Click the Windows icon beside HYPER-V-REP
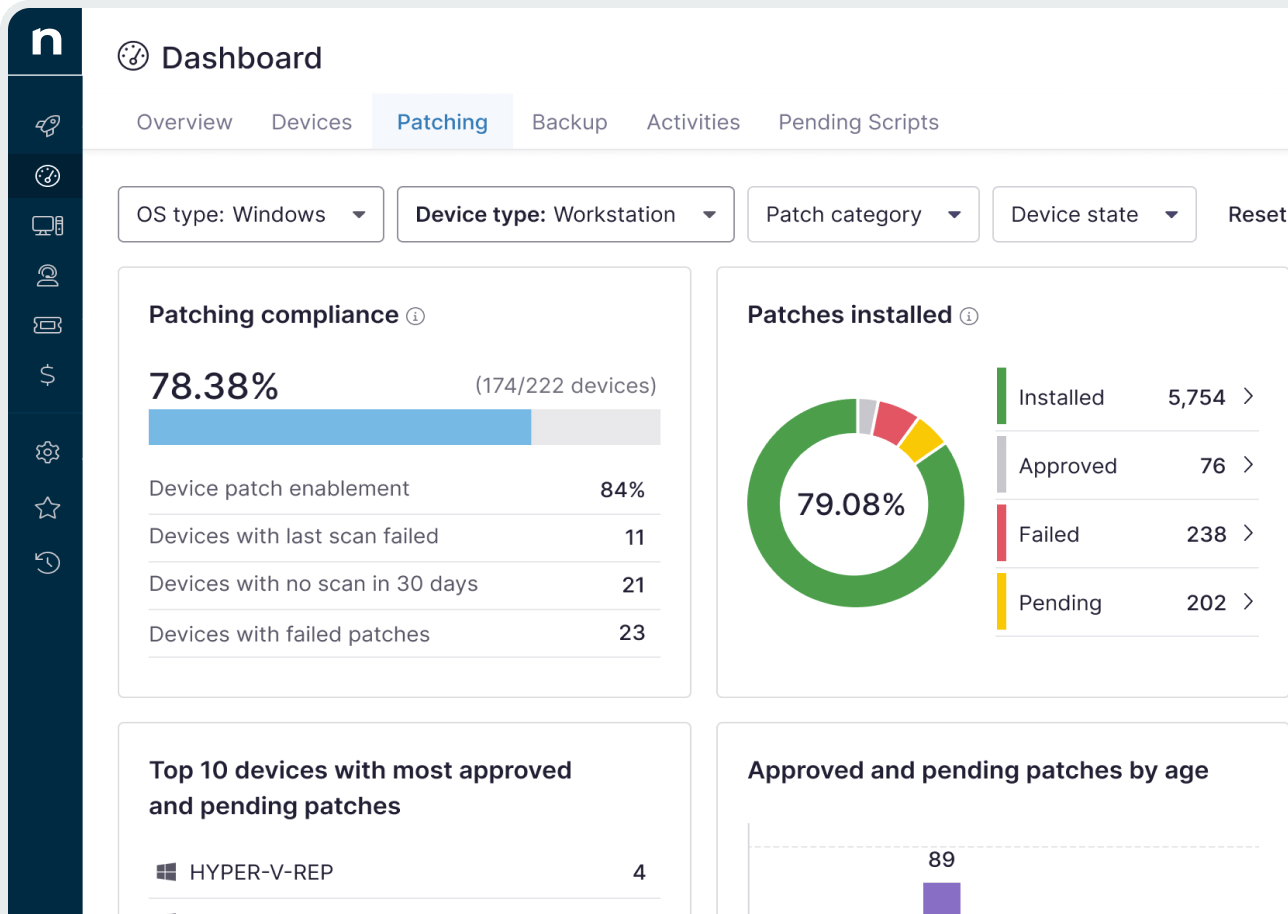The width and height of the screenshot is (1288, 914). click(x=166, y=872)
